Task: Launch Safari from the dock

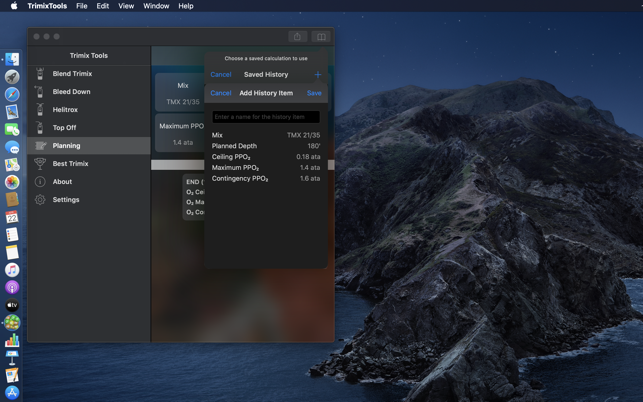Action: (x=12, y=94)
